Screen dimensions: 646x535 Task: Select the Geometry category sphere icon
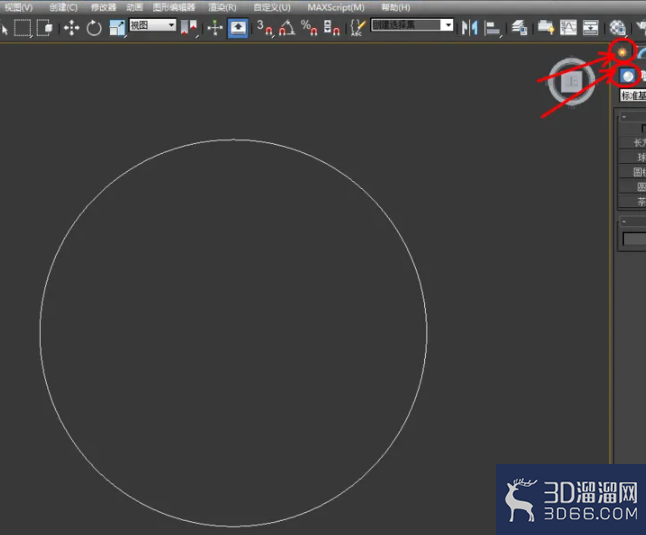[628, 77]
